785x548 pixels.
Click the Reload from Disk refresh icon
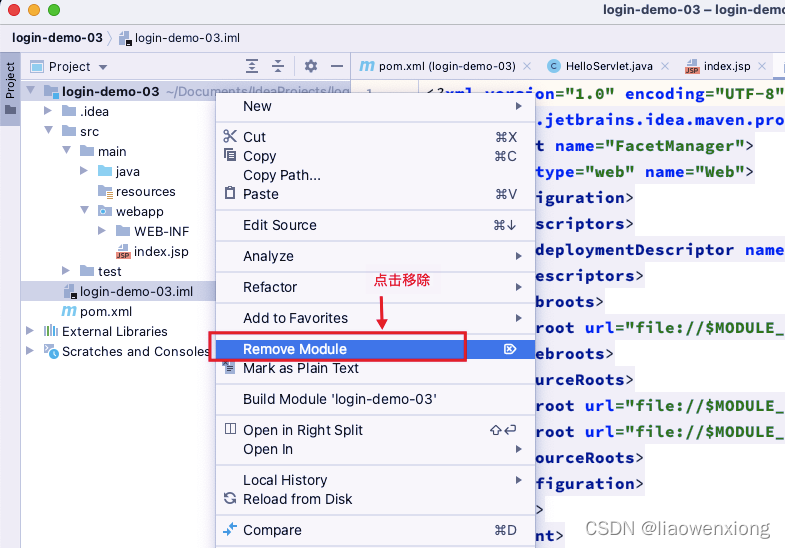click(x=230, y=498)
